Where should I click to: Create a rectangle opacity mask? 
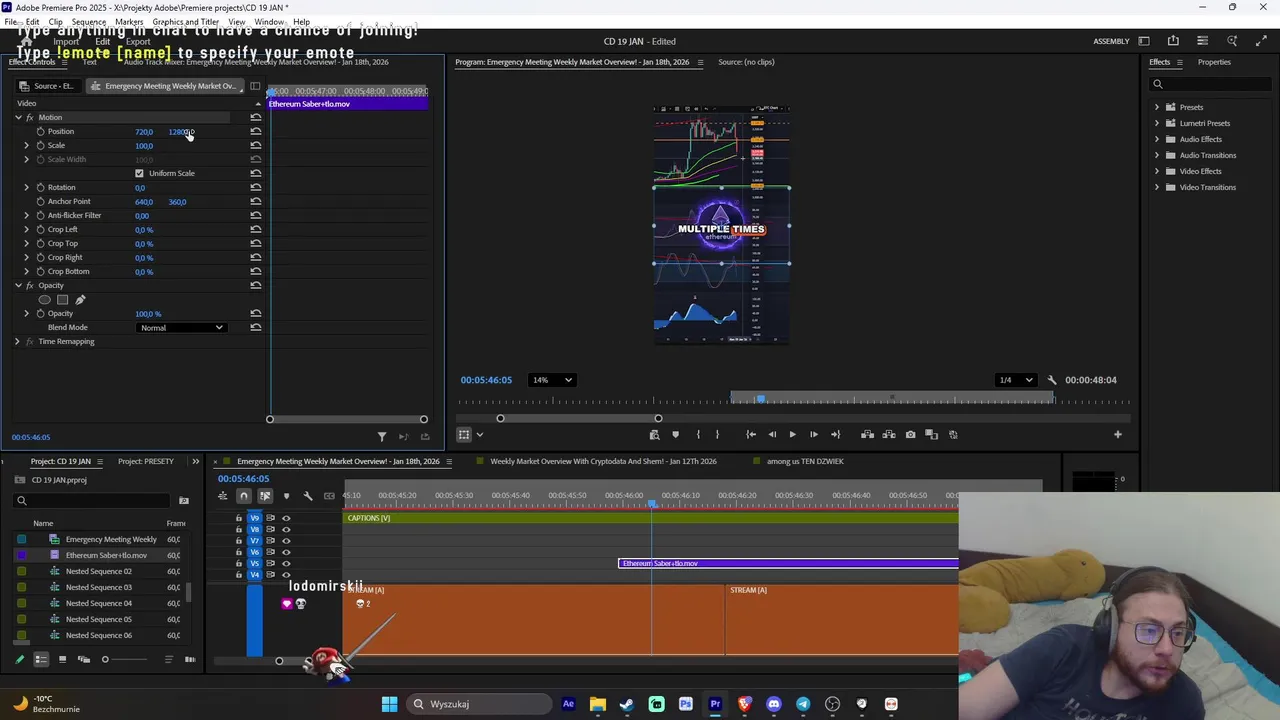tap(62, 300)
